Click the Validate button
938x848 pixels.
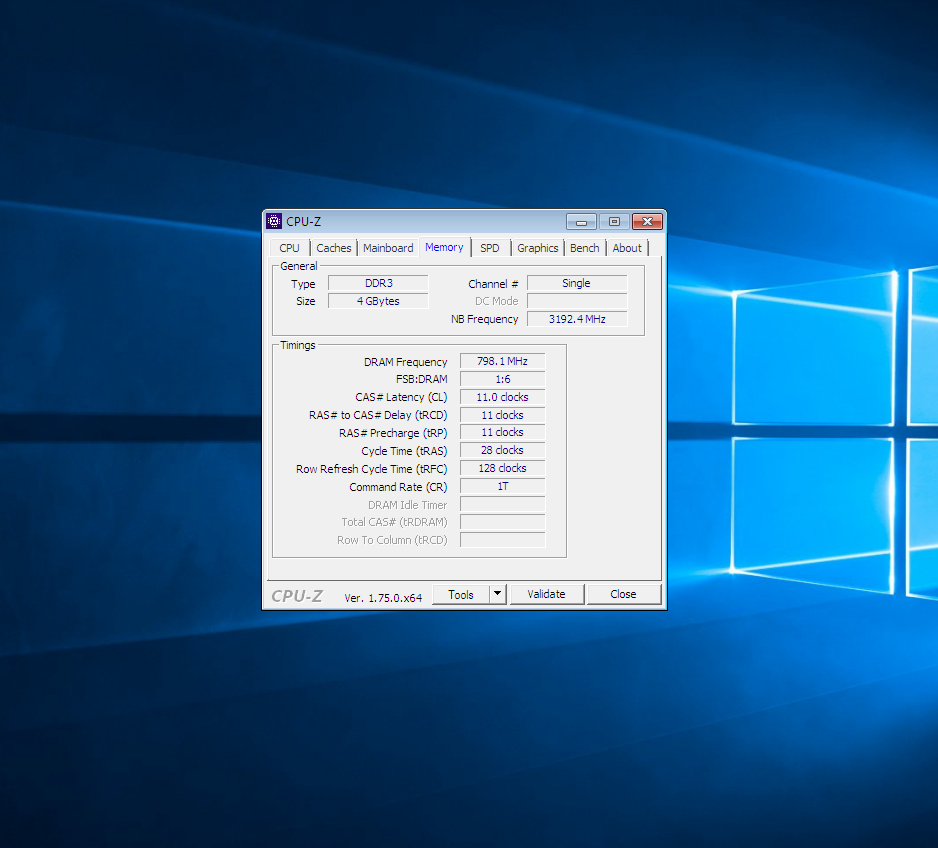(546, 594)
